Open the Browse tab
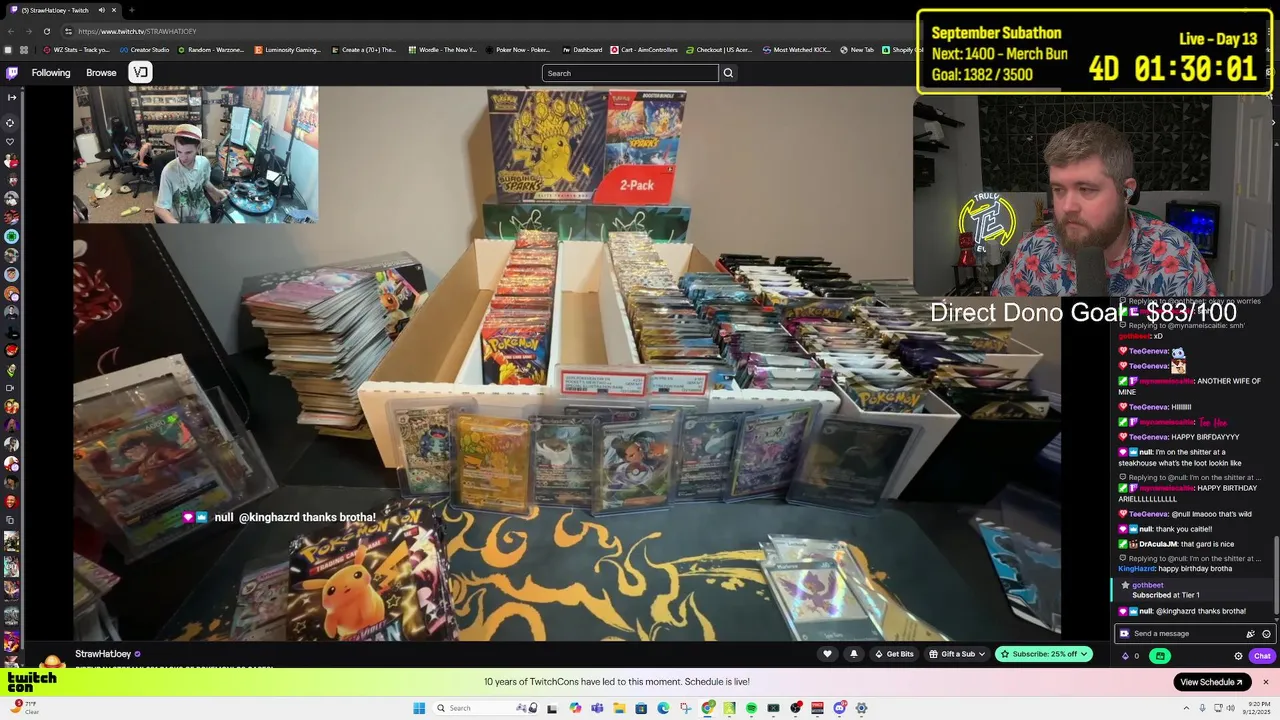Image resolution: width=1280 pixels, height=720 pixels. click(x=101, y=73)
